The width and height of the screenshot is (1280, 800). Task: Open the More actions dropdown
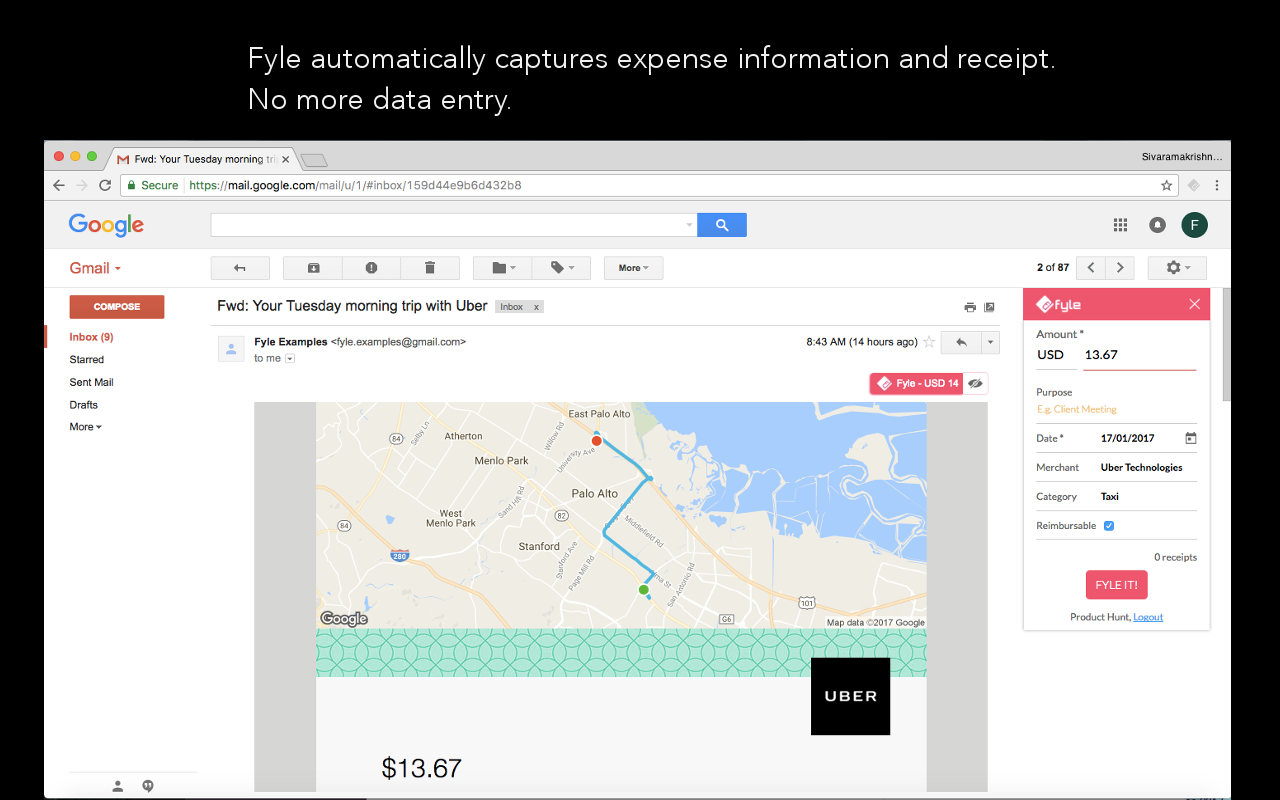[x=633, y=267]
